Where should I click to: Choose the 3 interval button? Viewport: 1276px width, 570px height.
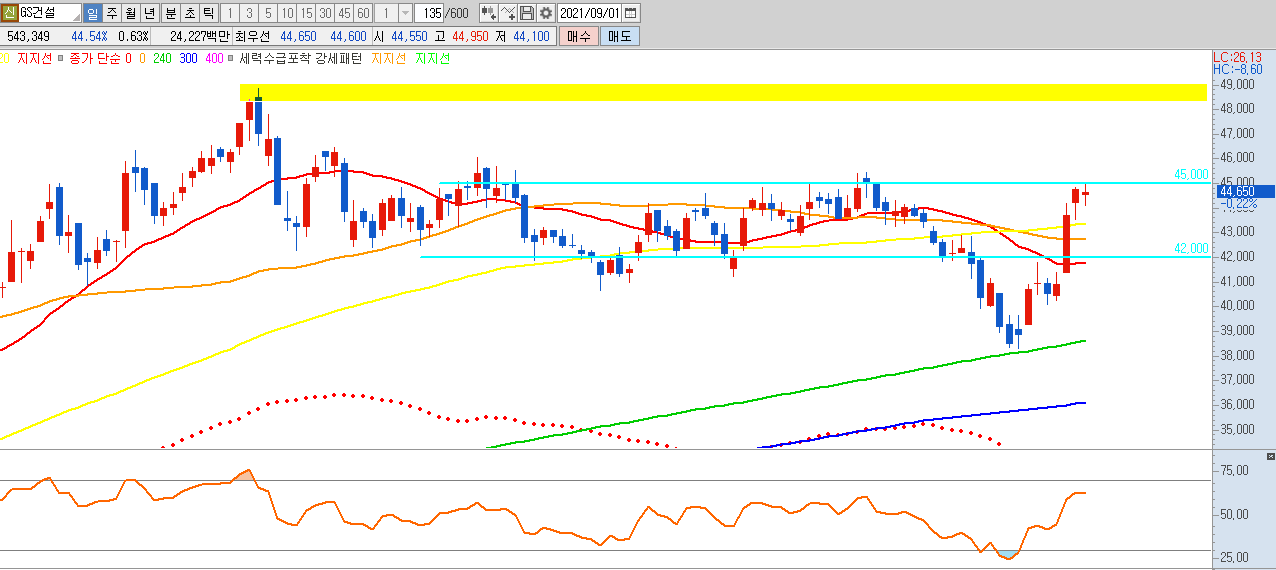coord(248,13)
